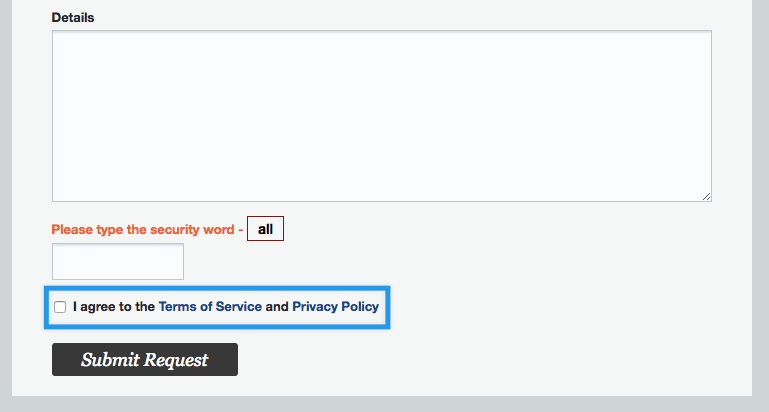The width and height of the screenshot is (769, 412).
Task: Click the diagonal resize grip icon
Action: click(706, 197)
